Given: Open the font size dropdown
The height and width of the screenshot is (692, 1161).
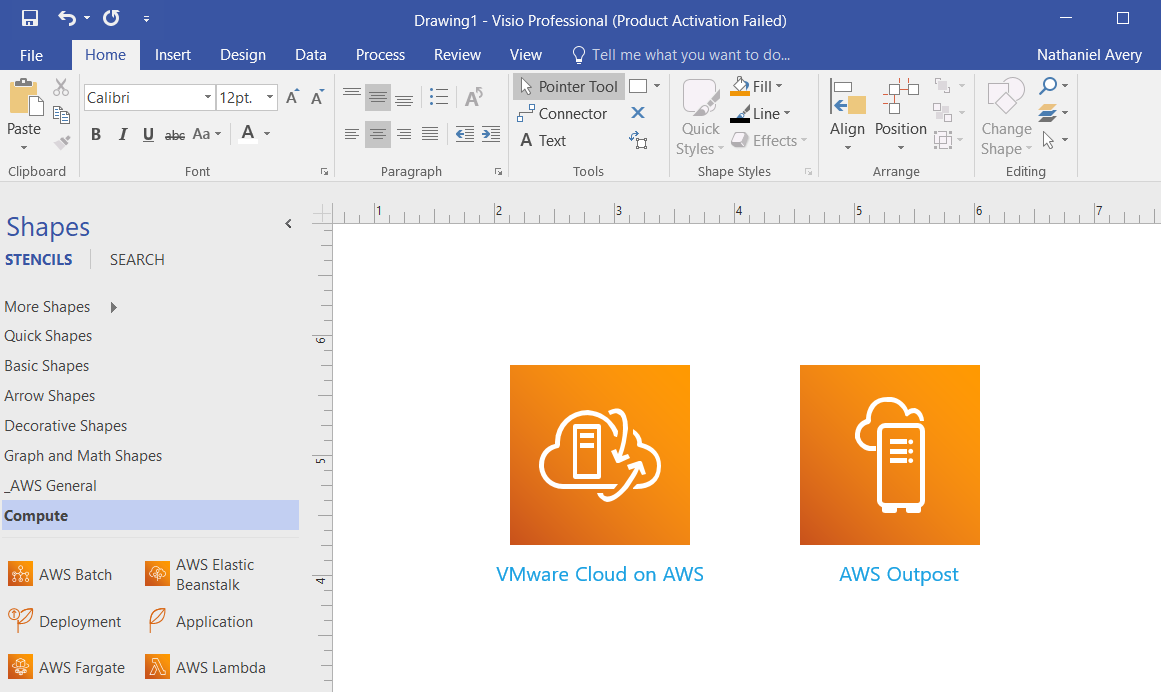Looking at the screenshot, I should point(270,97).
